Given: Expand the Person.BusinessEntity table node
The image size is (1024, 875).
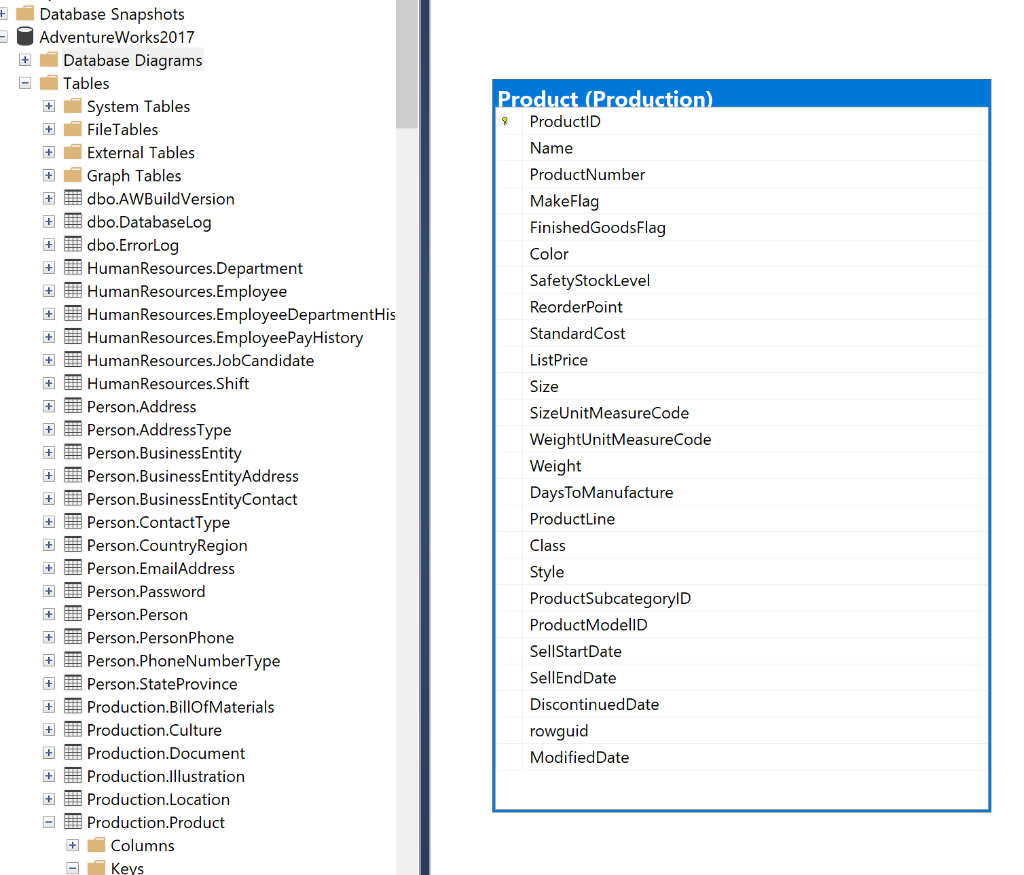Looking at the screenshot, I should pyautogui.click(x=49, y=453).
